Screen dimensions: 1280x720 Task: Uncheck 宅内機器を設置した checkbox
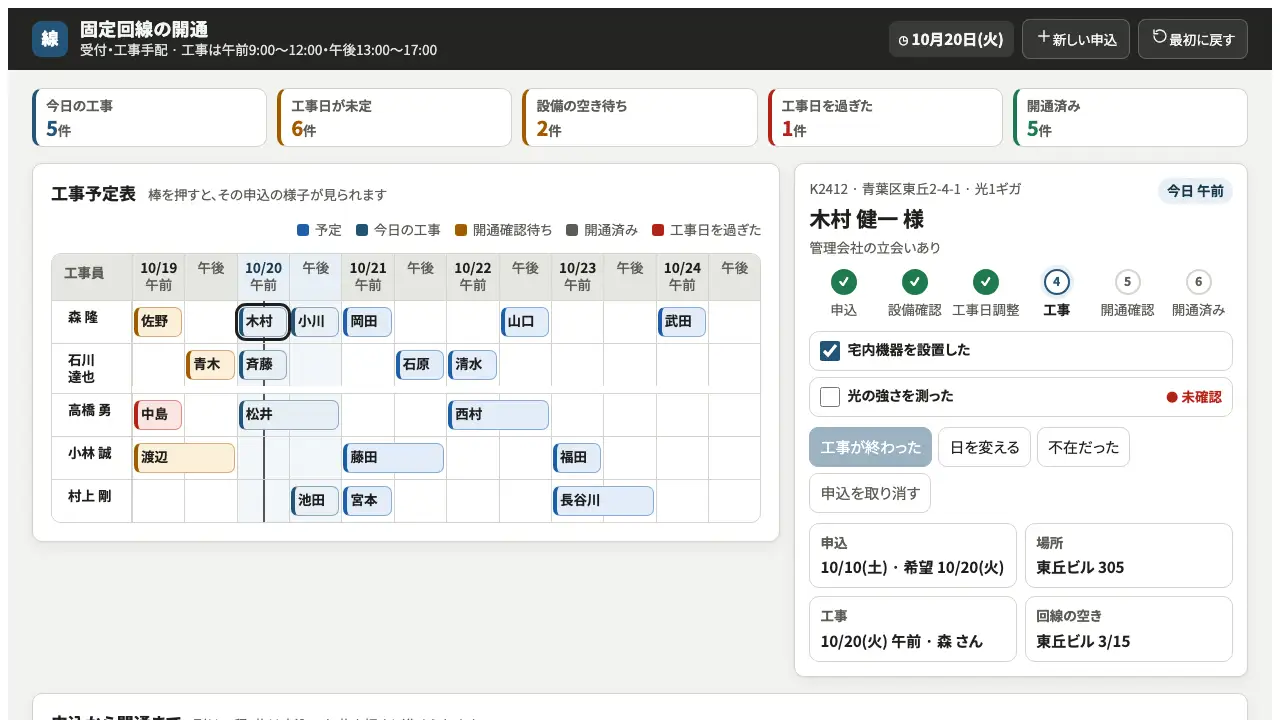point(830,351)
